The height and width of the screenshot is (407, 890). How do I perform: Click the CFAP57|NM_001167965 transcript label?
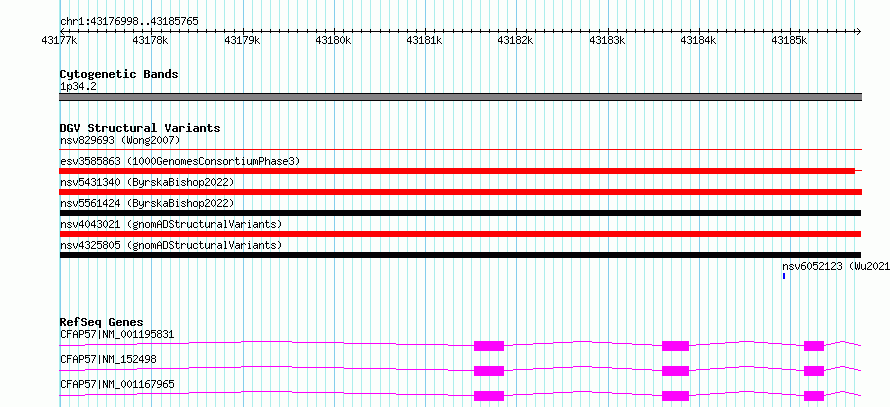pos(117,385)
